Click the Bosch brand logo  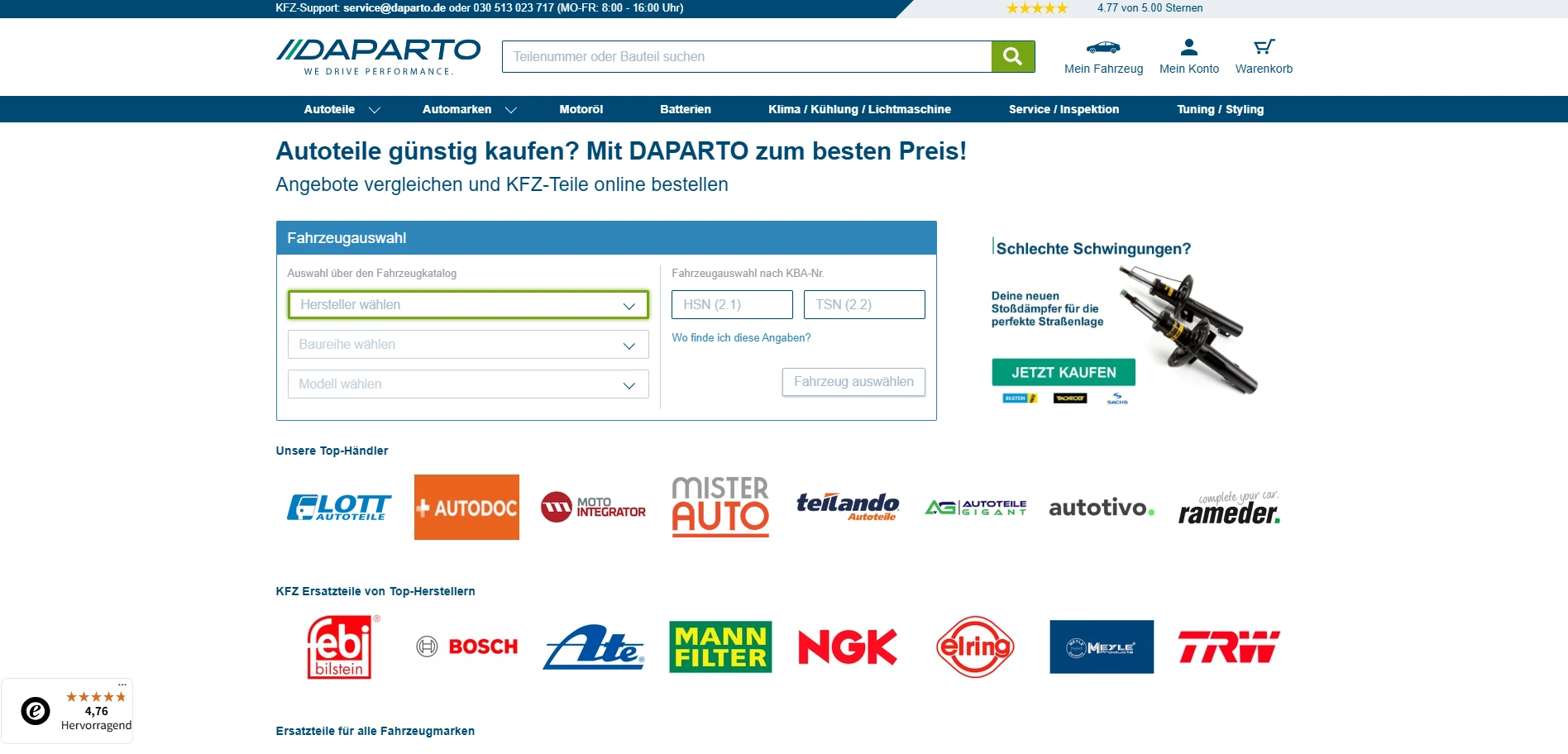click(x=466, y=647)
